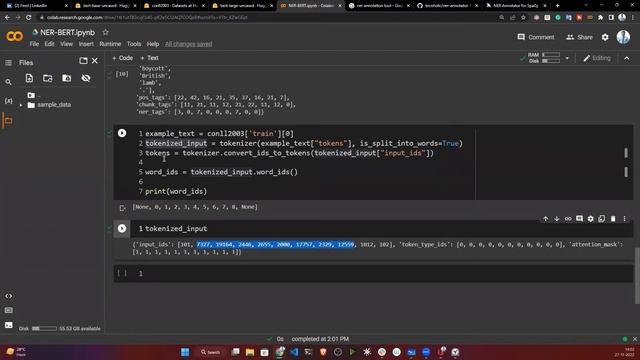Open the Edit menu

tap(49, 44)
